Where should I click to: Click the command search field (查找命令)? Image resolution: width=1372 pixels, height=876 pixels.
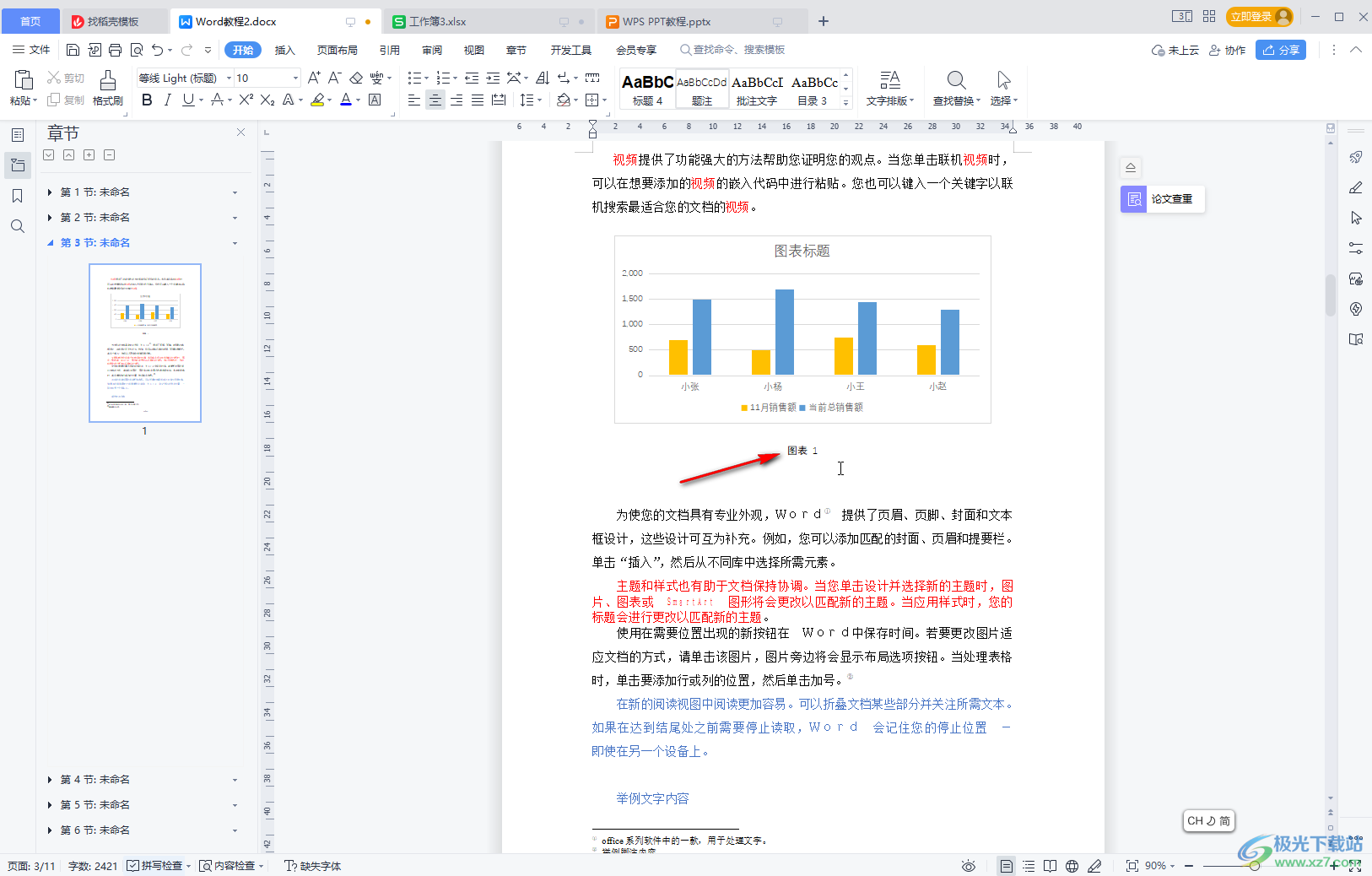pos(732,50)
